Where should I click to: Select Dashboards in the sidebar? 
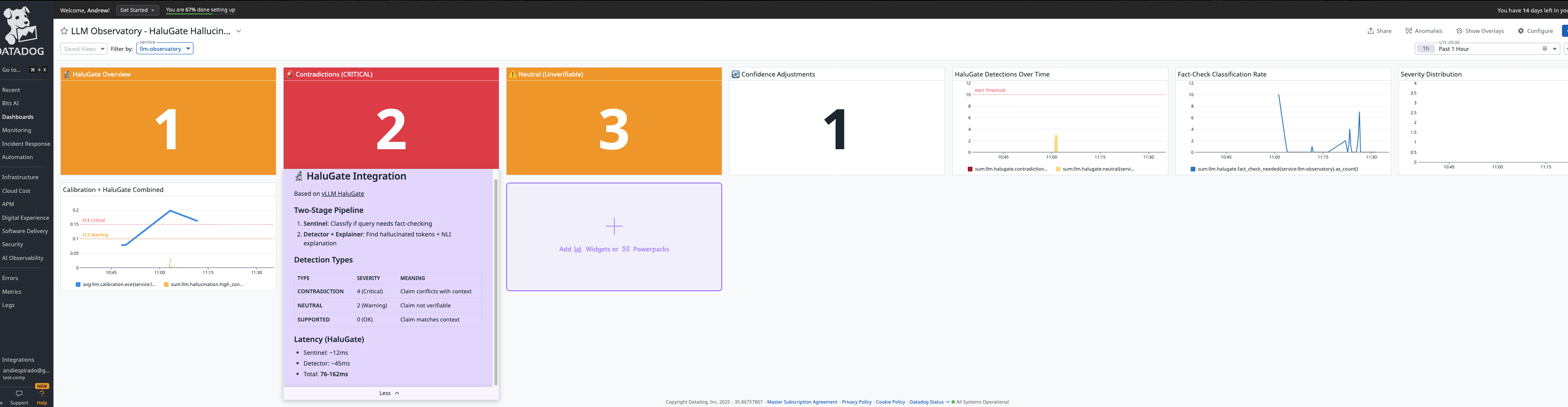pyautogui.click(x=18, y=117)
